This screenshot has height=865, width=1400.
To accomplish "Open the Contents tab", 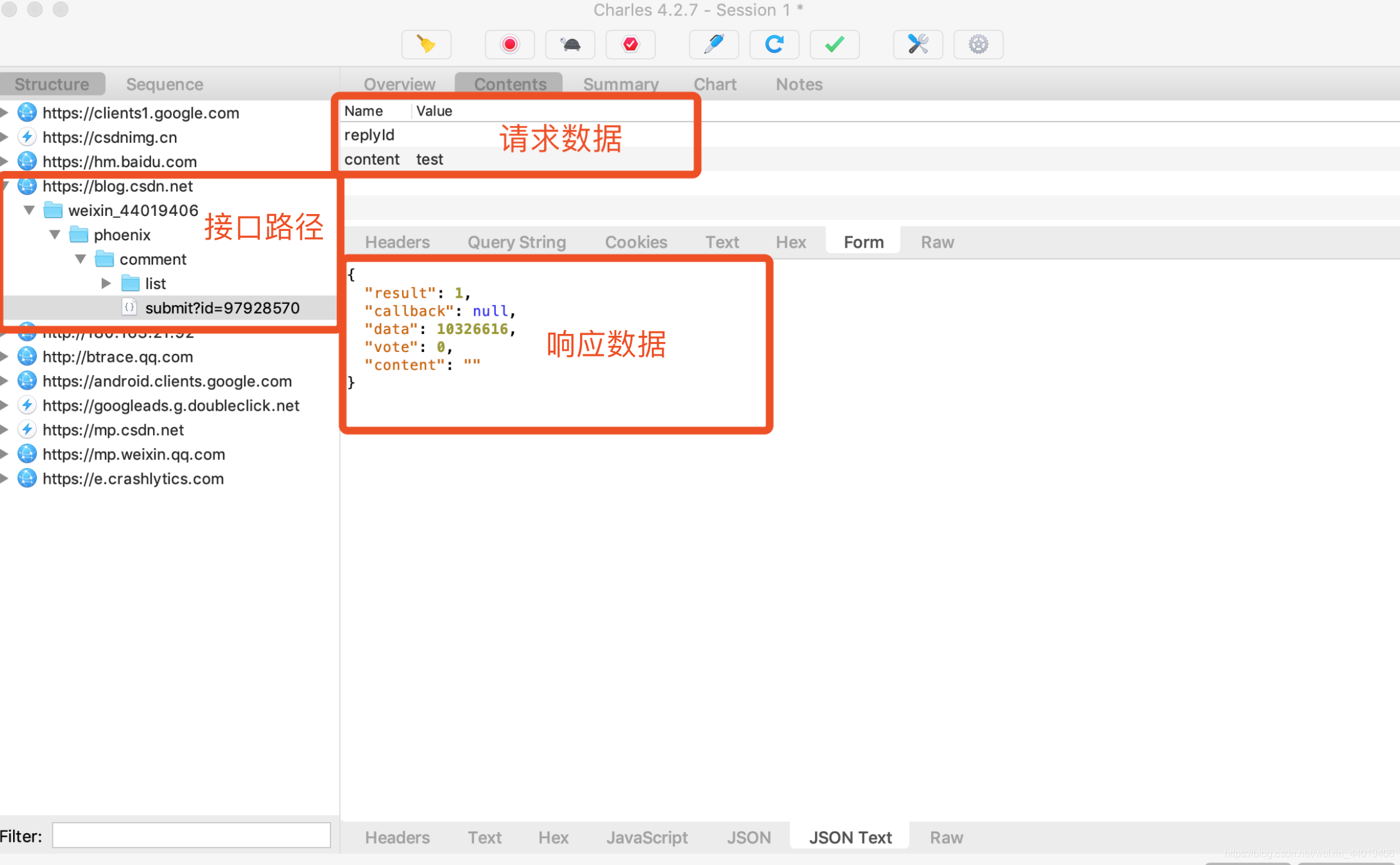I will pos(510,84).
